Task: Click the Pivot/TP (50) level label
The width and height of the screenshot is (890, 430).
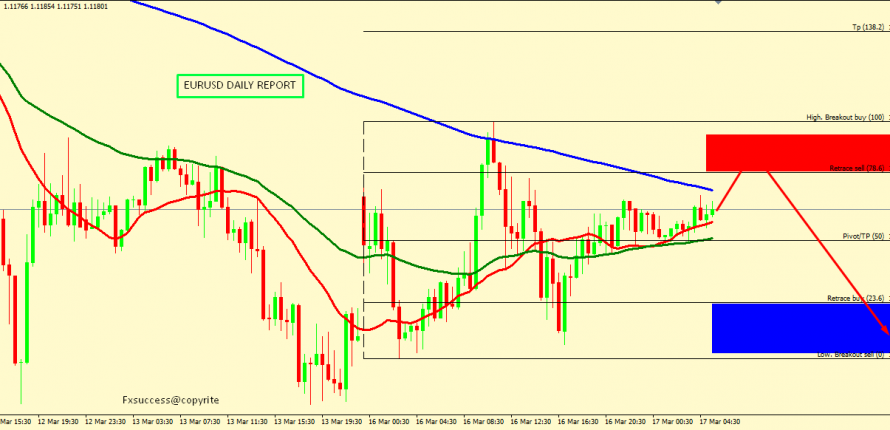Action: coord(863,236)
